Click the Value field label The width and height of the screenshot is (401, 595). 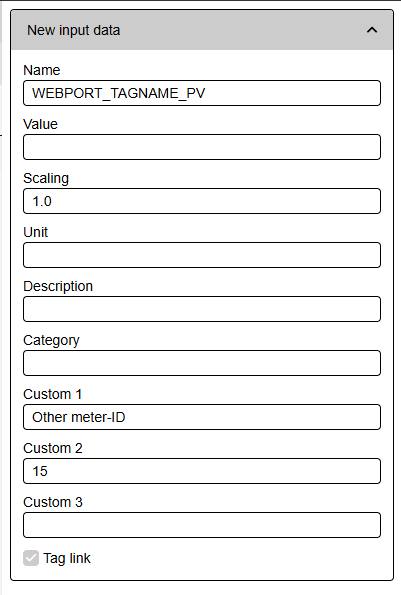[41, 124]
